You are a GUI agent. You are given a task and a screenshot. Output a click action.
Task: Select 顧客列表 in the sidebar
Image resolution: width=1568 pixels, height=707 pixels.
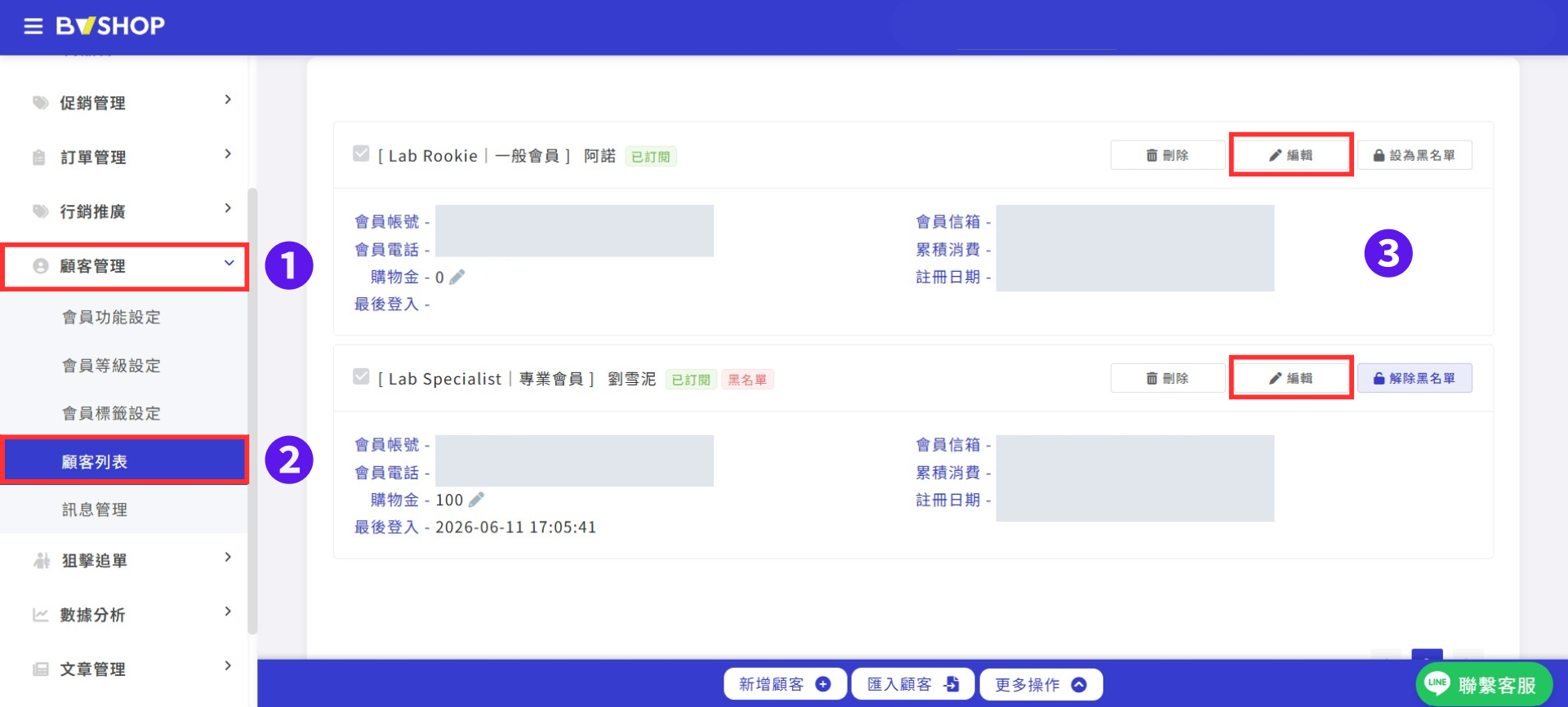124,461
